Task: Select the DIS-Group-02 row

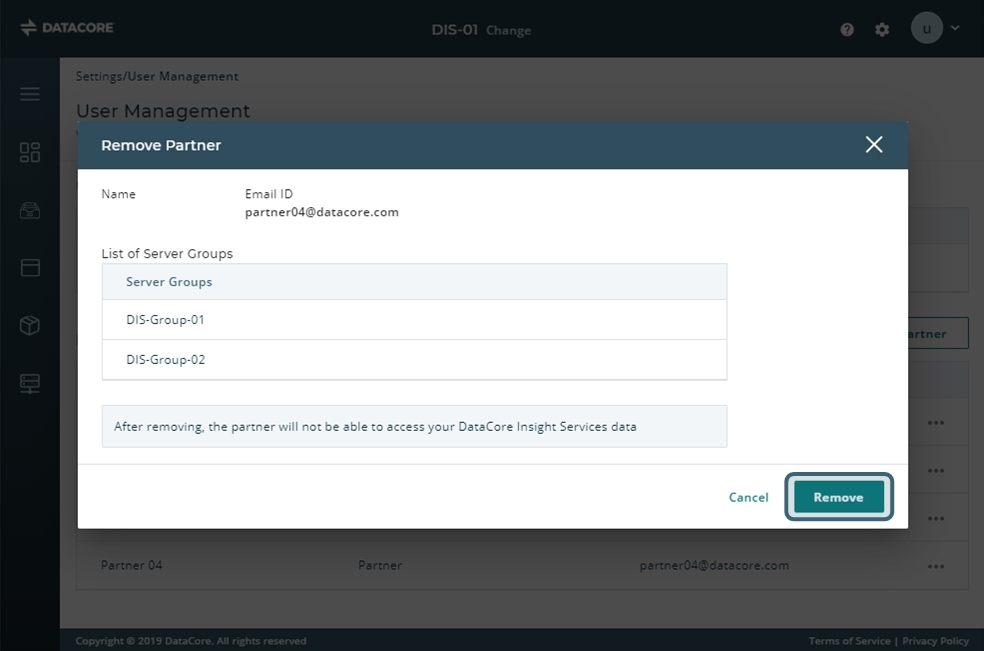Action: [x=414, y=360]
